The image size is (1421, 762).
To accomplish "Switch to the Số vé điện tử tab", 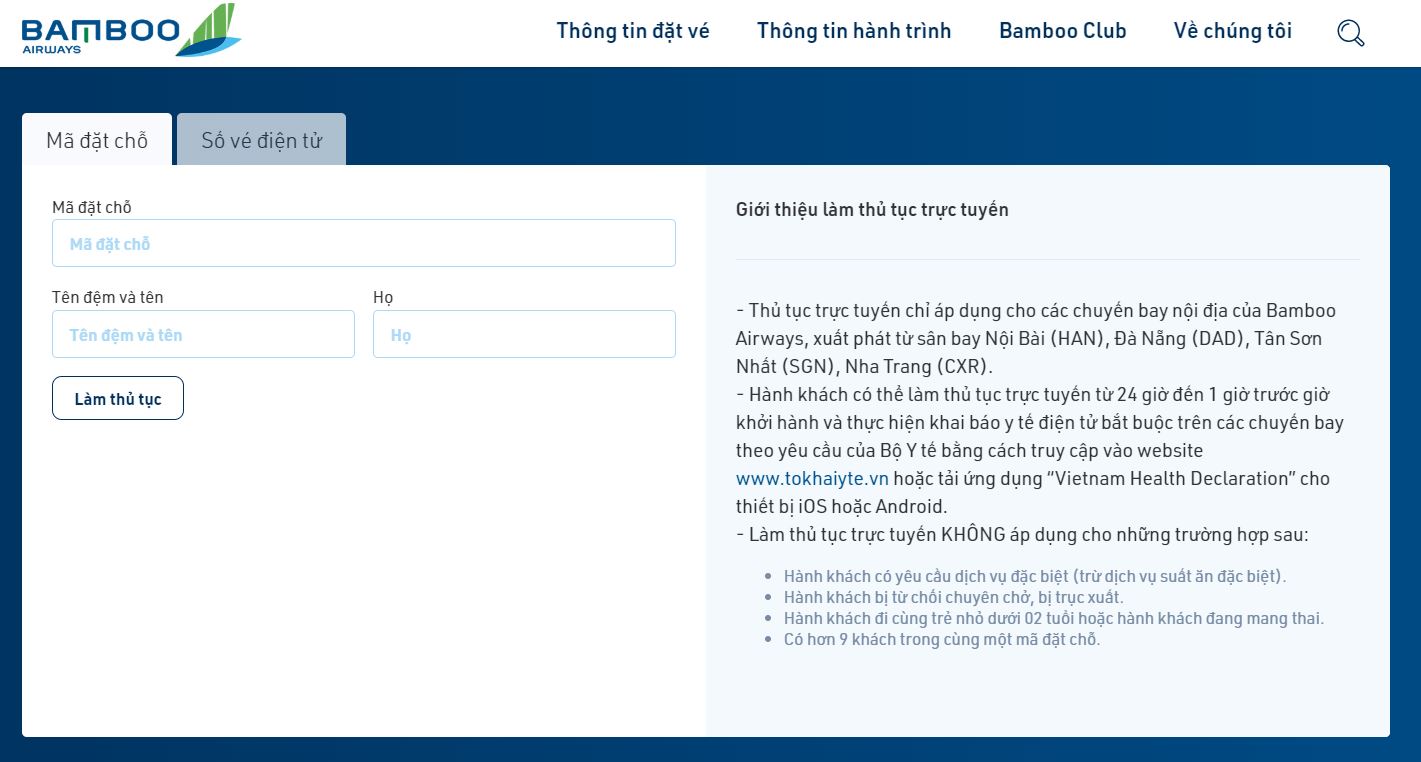I will pos(261,140).
